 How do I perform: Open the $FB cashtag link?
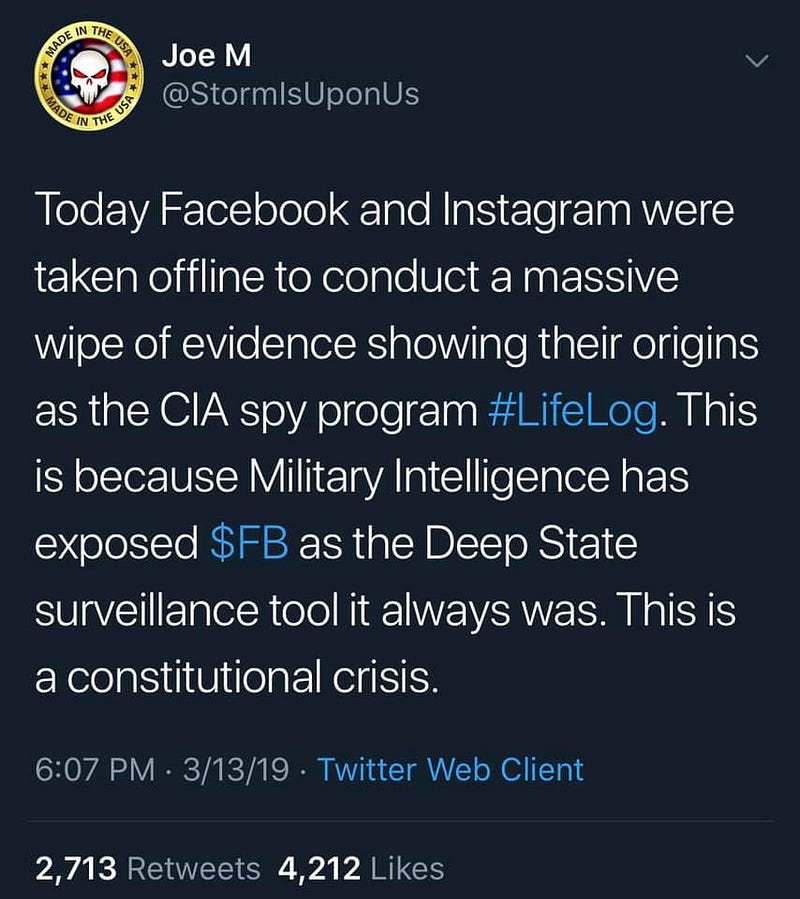(x=249, y=543)
